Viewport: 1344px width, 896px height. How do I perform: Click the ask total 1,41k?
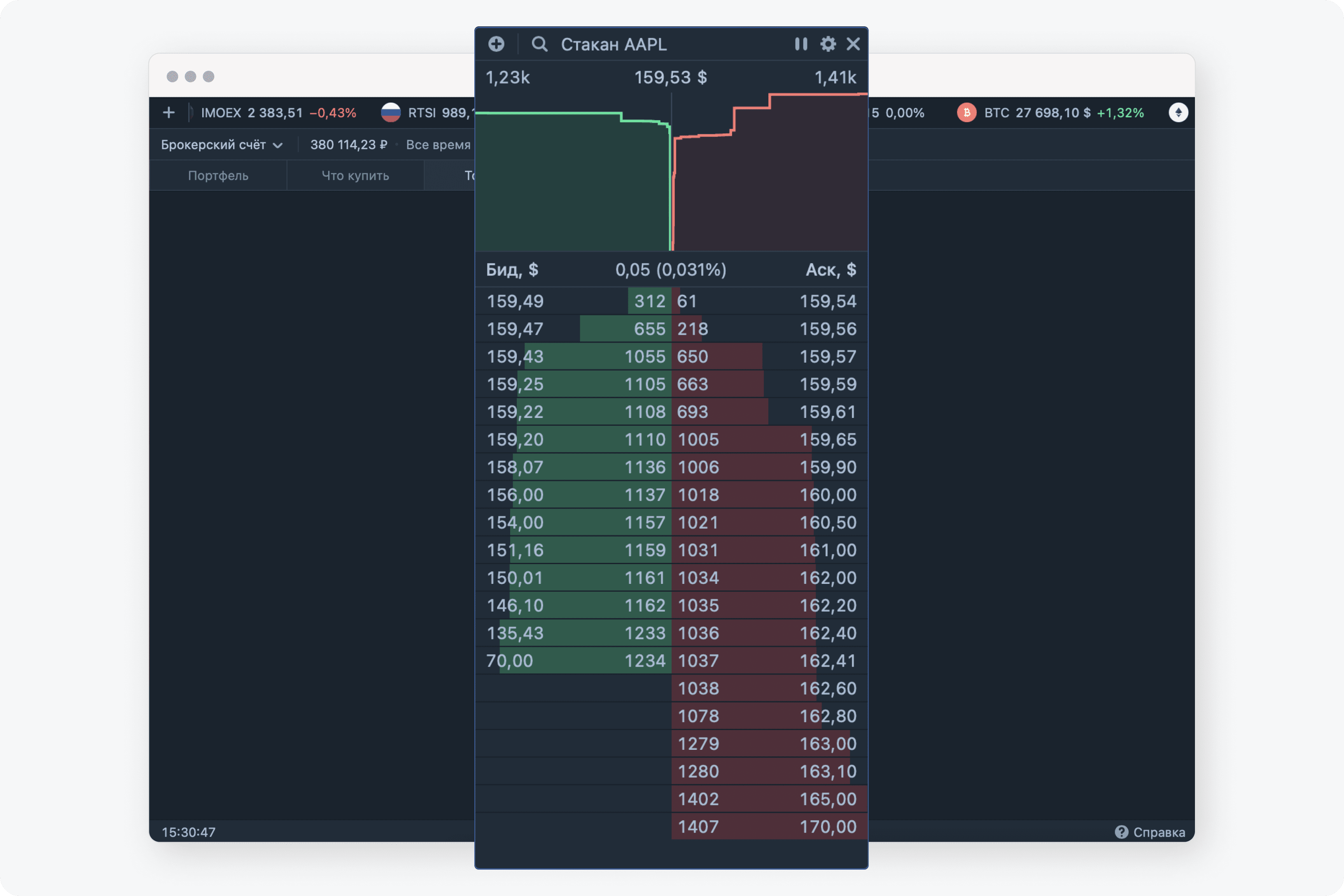pyautogui.click(x=835, y=77)
